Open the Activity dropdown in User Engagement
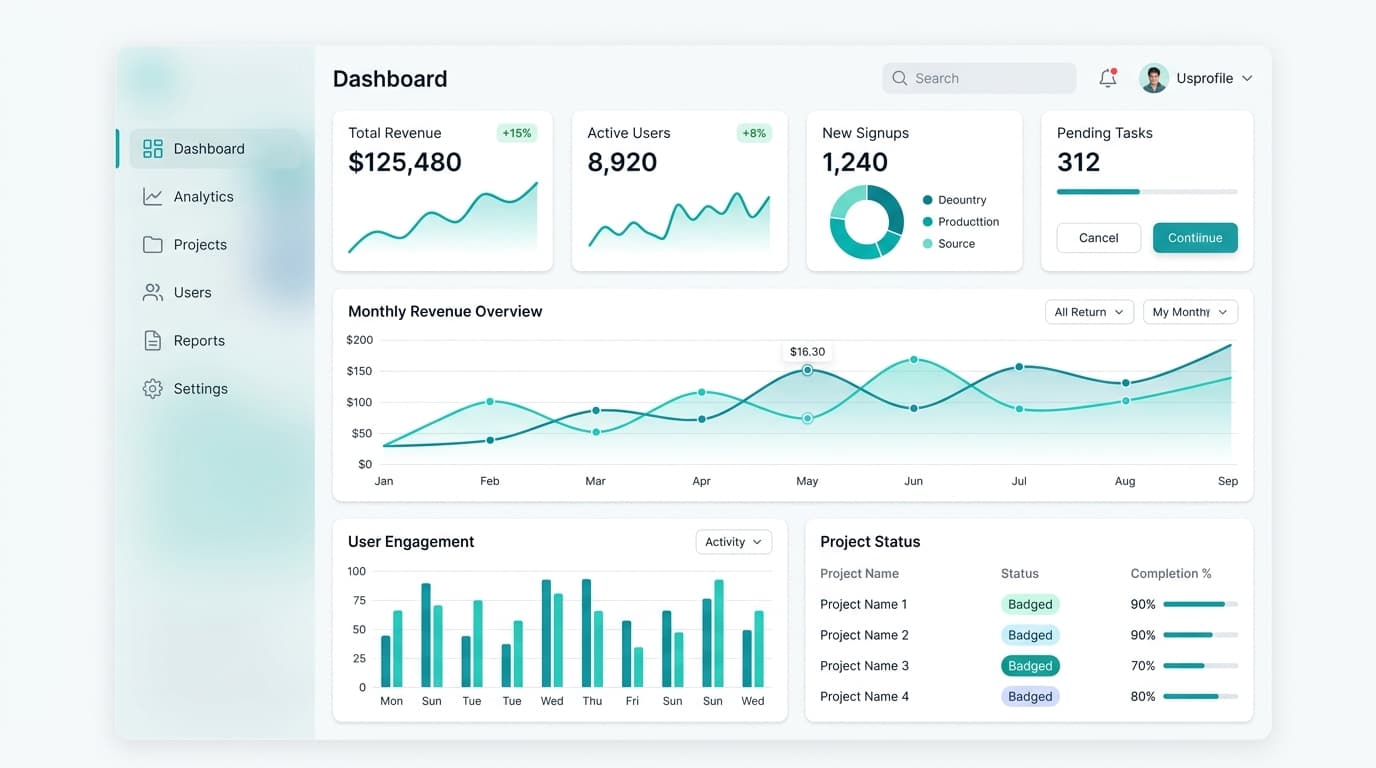The height and width of the screenshot is (768, 1376). pos(733,542)
